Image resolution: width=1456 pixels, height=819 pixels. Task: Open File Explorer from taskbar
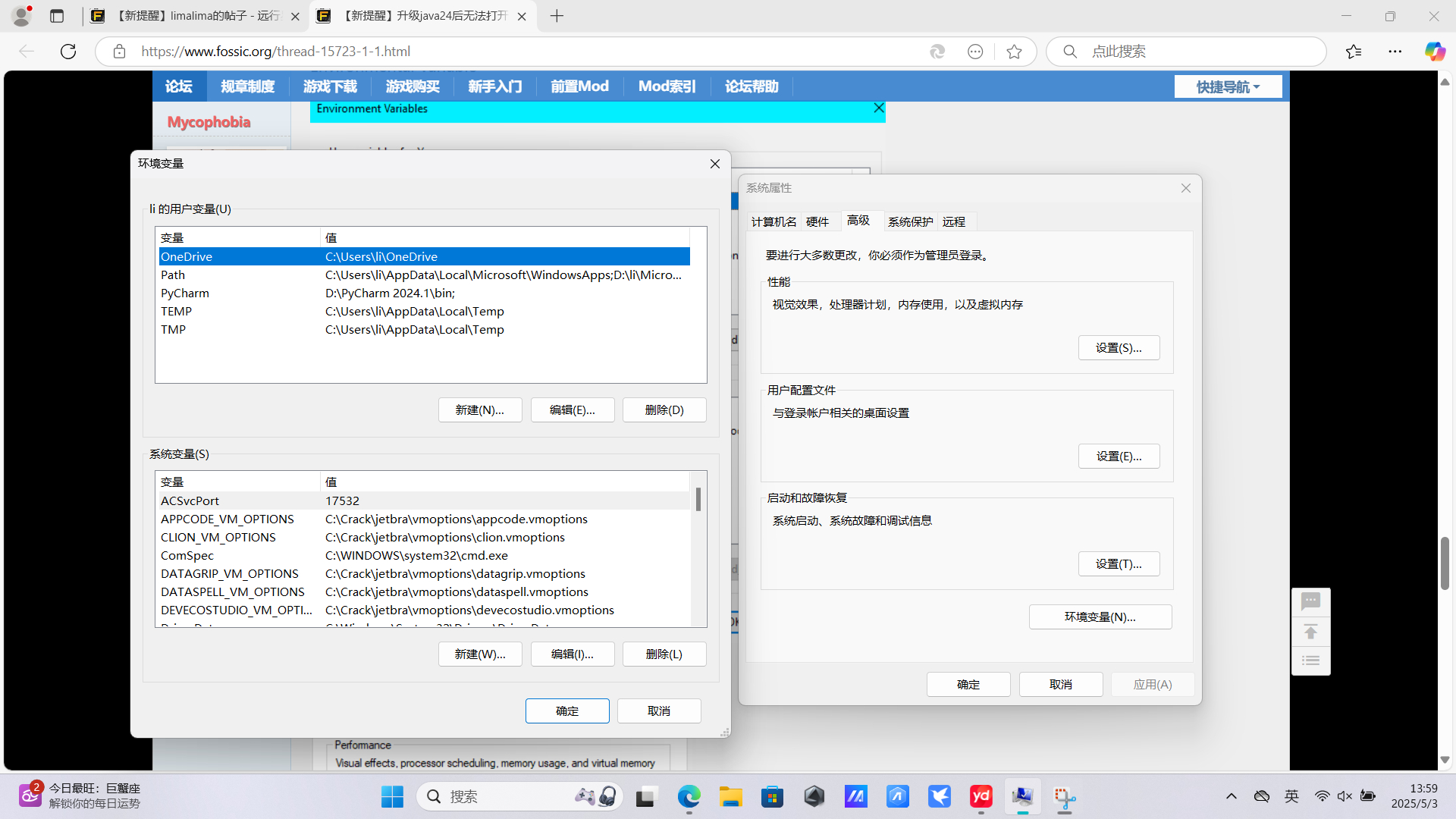[730, 796]
